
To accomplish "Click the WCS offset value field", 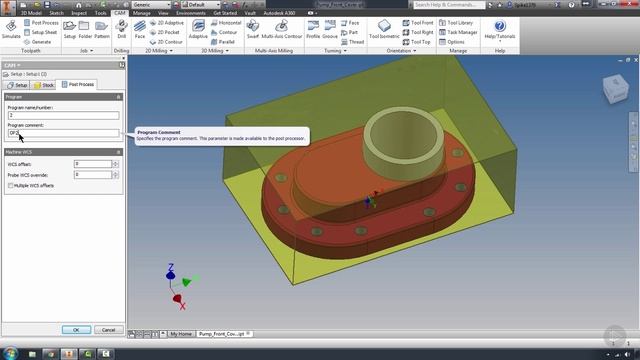I will click(93, 164).
